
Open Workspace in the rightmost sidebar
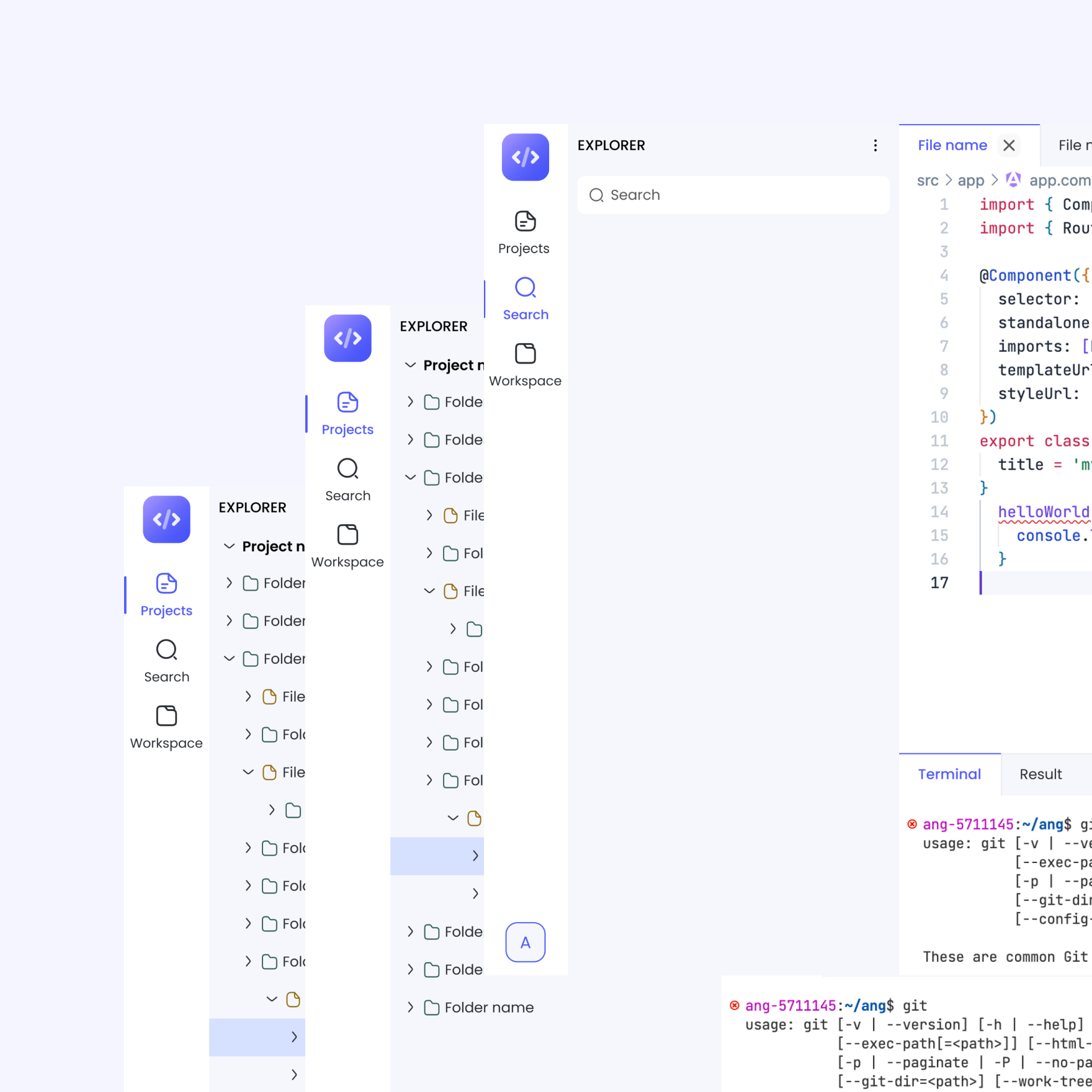tap(526, 365)
